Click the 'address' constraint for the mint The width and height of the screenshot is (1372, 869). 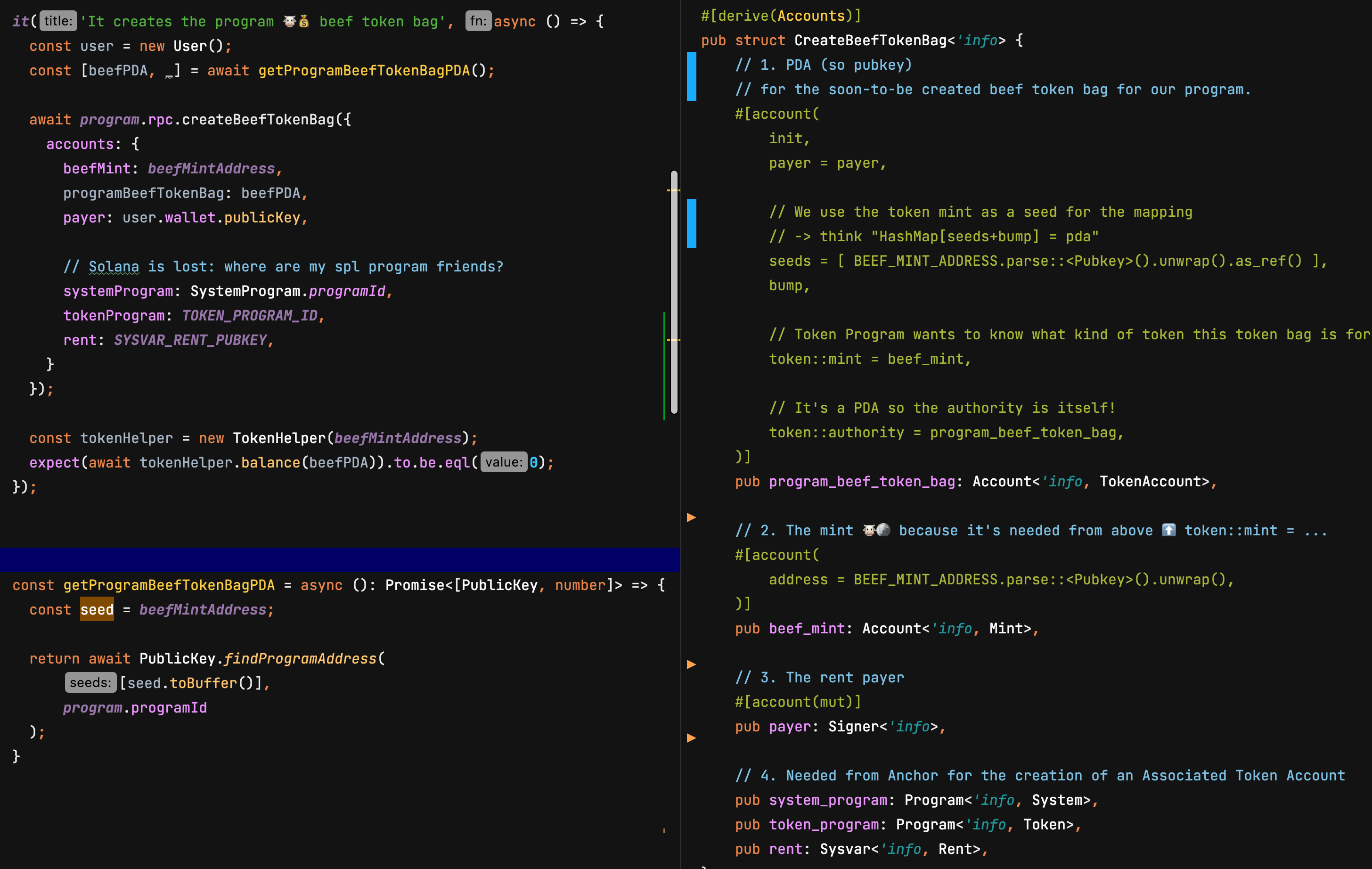(798, 580)
